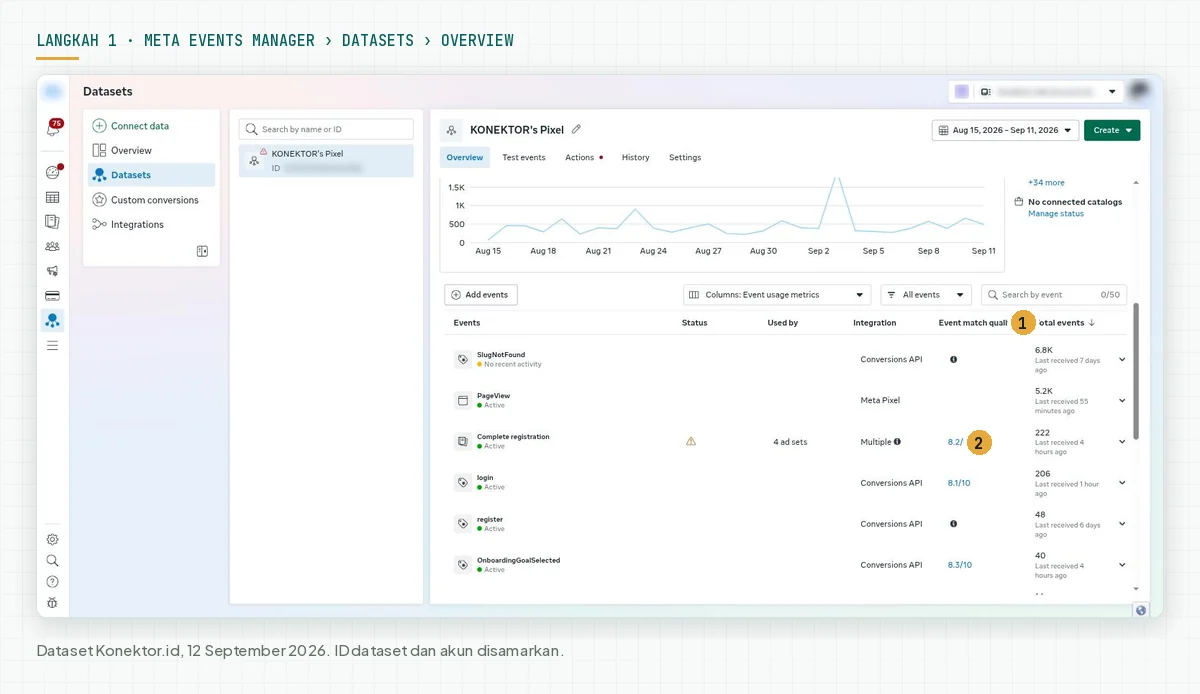The image size is (1200, 694).
Task: Click the info icon in SlugNotFound row
Action: pyautogui.click(x=953, y=359)
